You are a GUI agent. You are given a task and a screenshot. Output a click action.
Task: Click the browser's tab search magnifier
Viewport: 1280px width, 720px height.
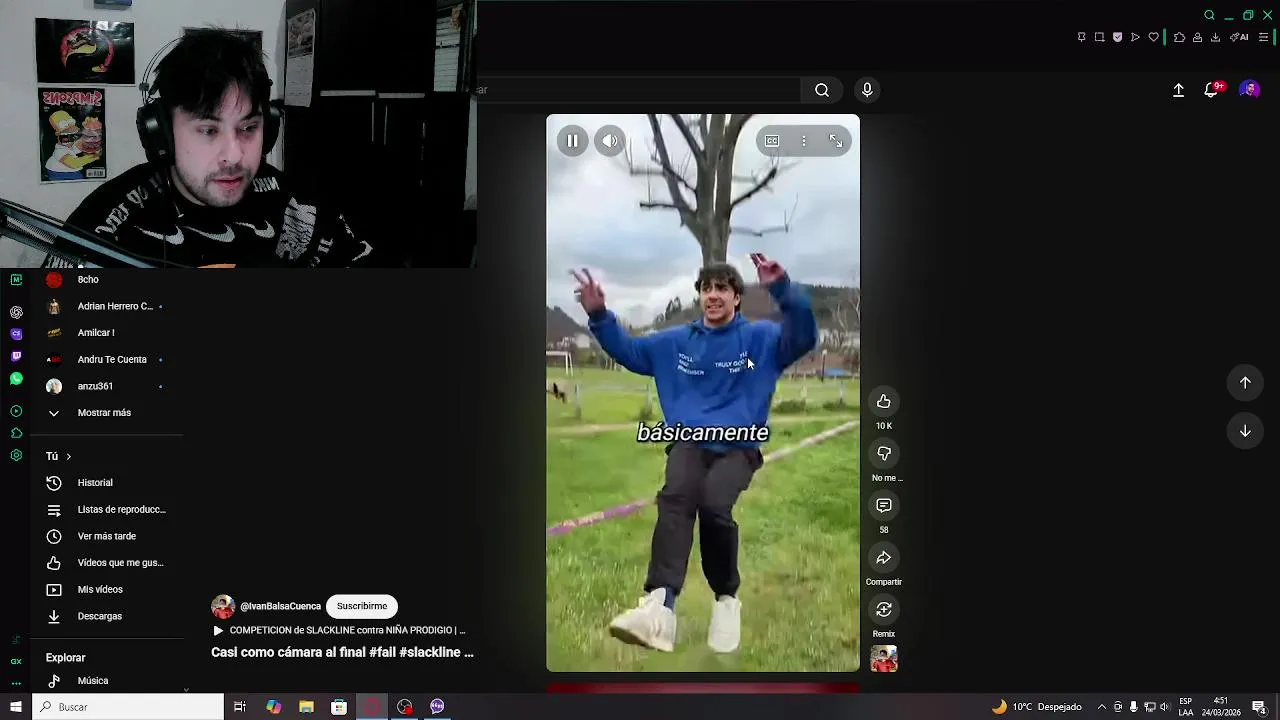[1209, 15]
